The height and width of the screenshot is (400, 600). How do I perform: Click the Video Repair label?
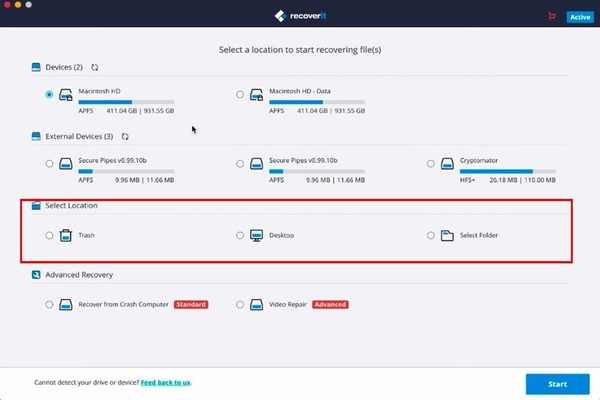tap(288, 305)
